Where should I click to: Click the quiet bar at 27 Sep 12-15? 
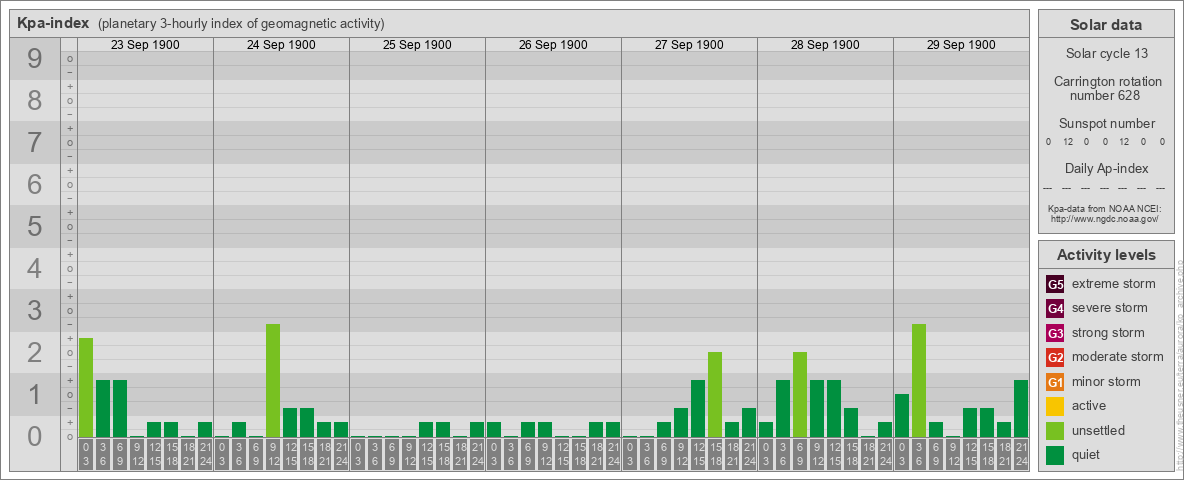pyautogui.click(x=698, y=409)
